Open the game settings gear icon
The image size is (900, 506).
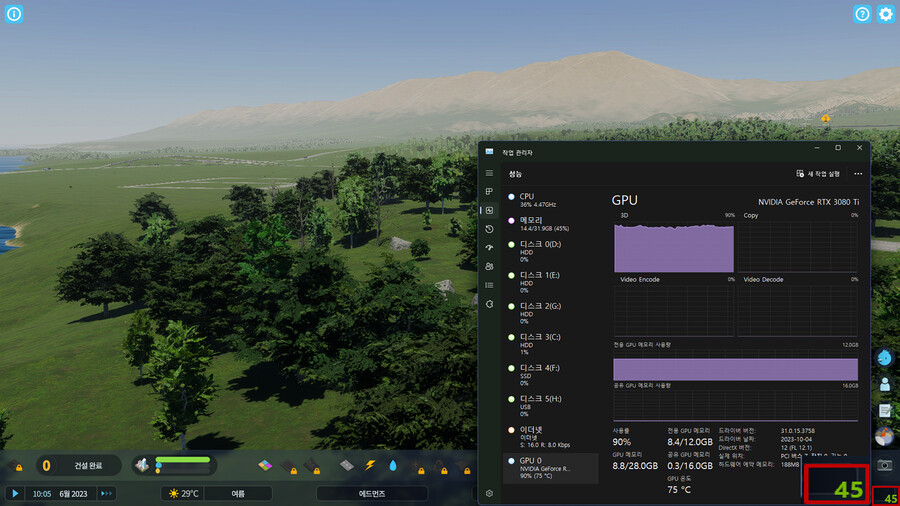point(885,14)
